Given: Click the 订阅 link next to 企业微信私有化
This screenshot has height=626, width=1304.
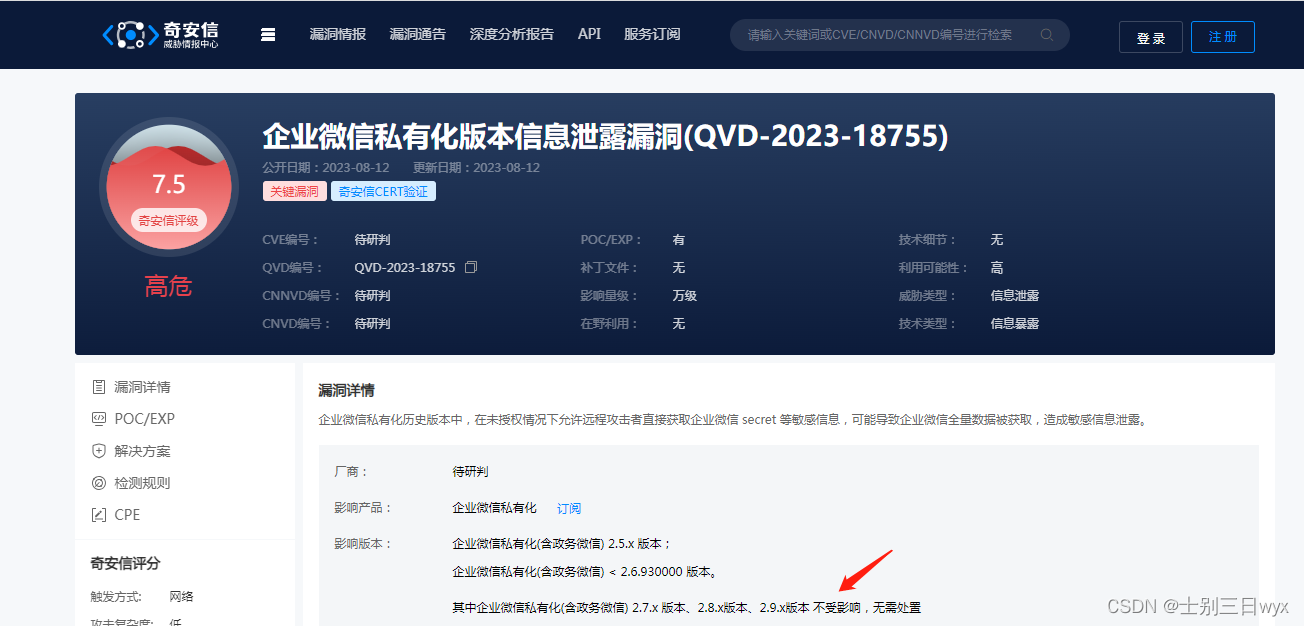Looking at the screenshot, I should (x=569, y=508).
